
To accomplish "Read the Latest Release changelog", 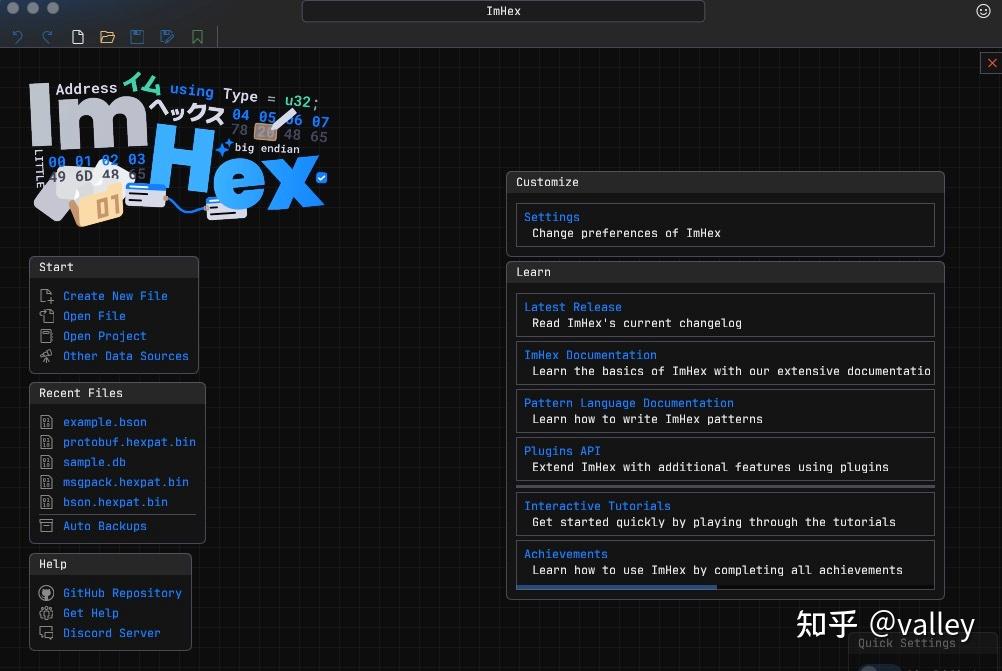I will click(x=573, y=306).
